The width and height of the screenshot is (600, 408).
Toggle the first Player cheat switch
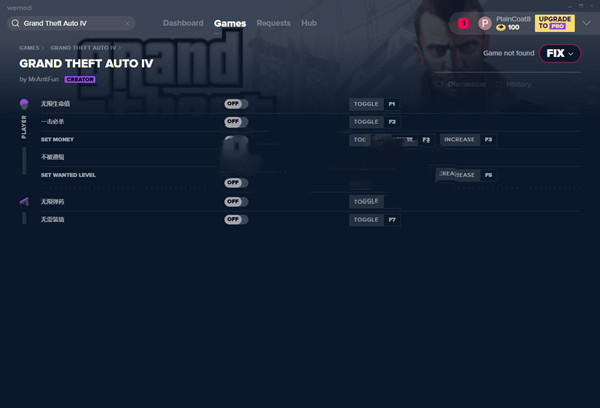tap(236, 104)
